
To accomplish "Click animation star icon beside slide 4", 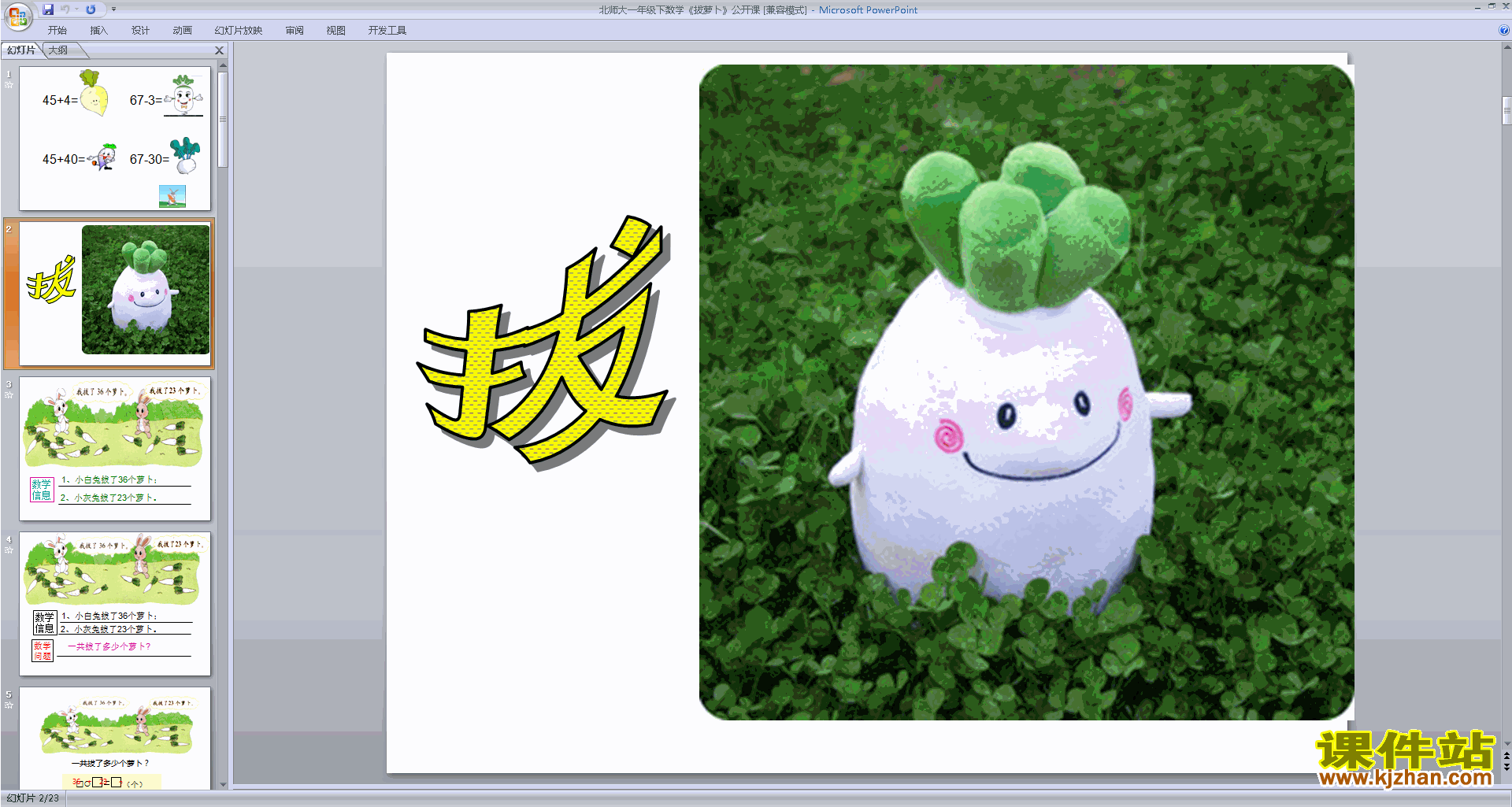I will [9, 550].
